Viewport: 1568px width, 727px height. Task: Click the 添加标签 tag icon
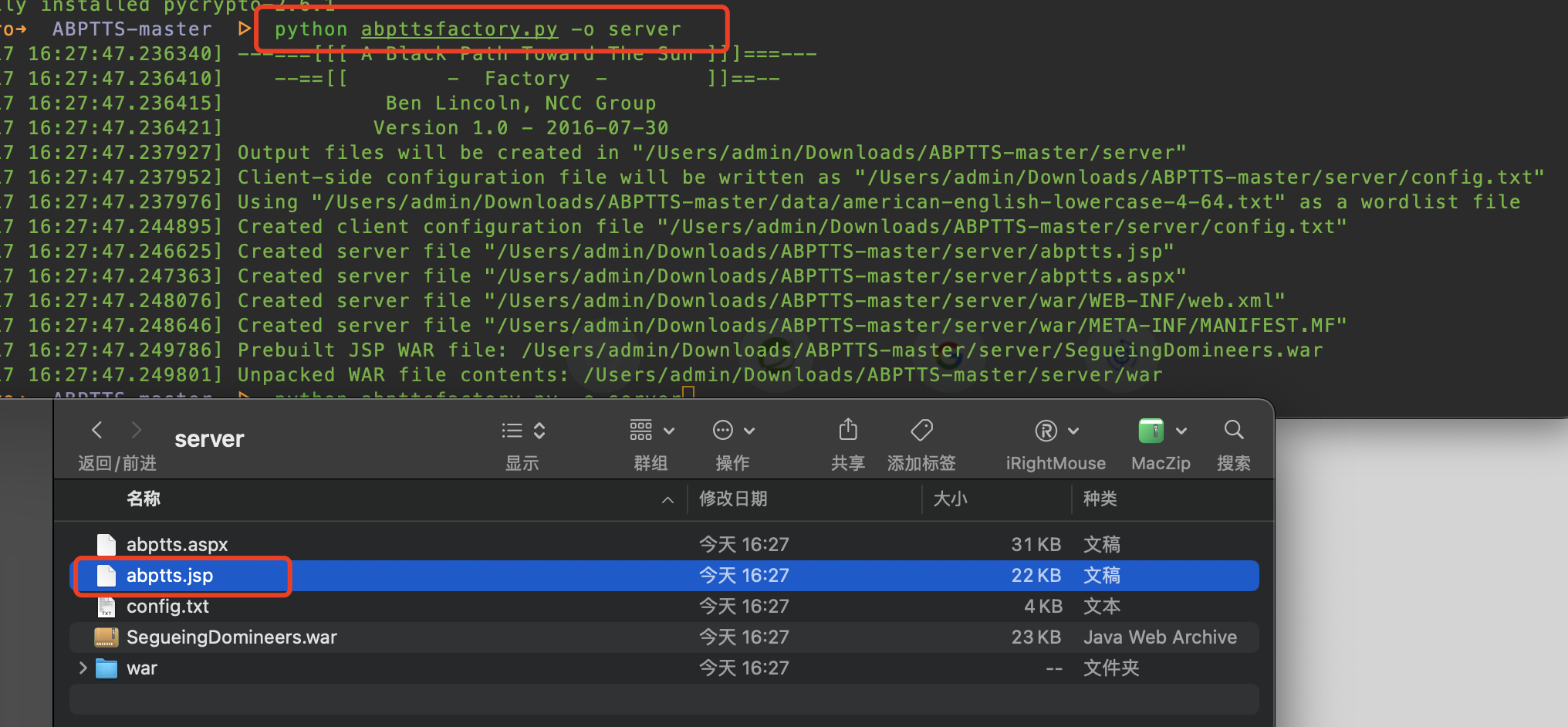[921, 430]
